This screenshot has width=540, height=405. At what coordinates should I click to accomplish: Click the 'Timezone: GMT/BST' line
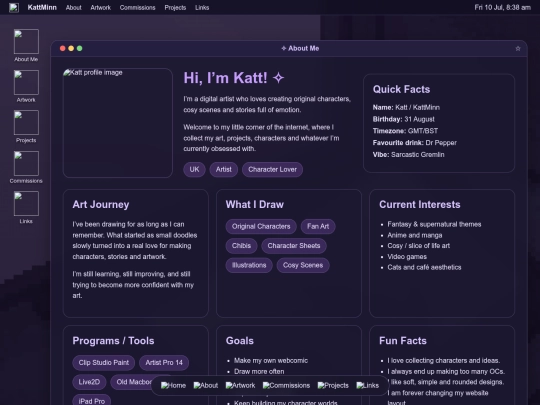point(405,131)
